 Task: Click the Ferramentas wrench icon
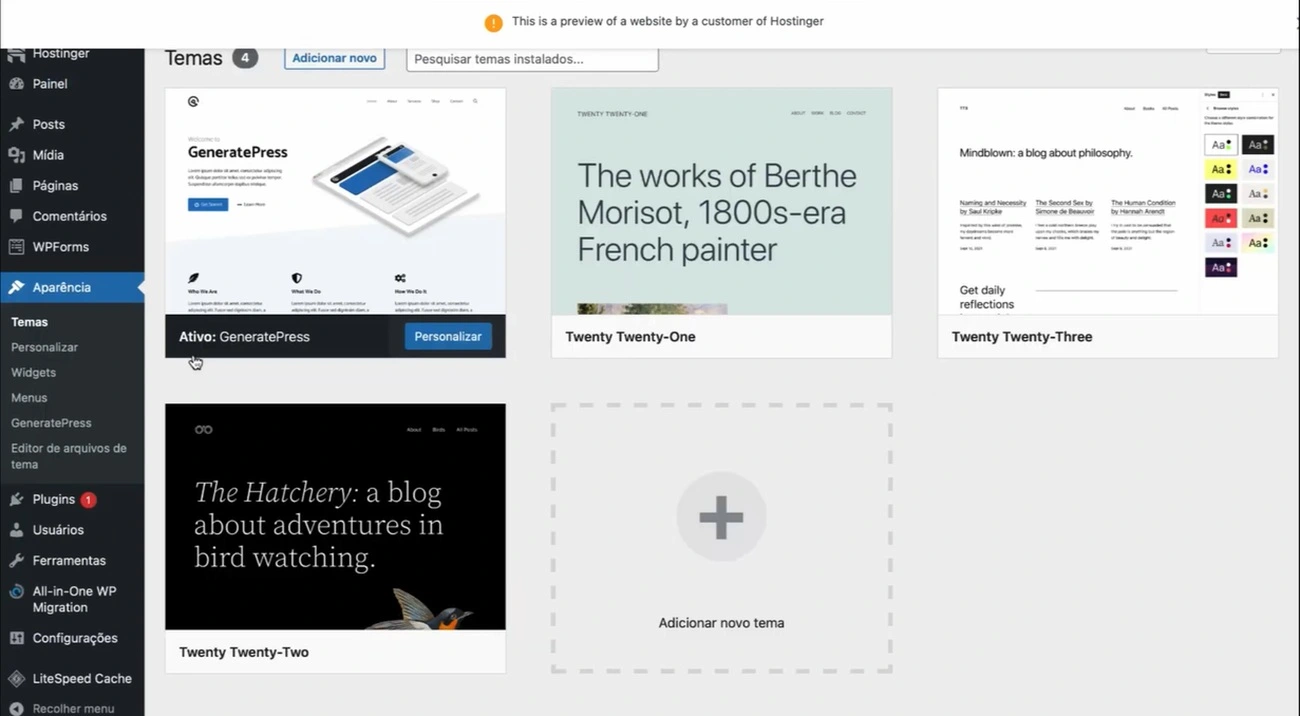(16, 561)
